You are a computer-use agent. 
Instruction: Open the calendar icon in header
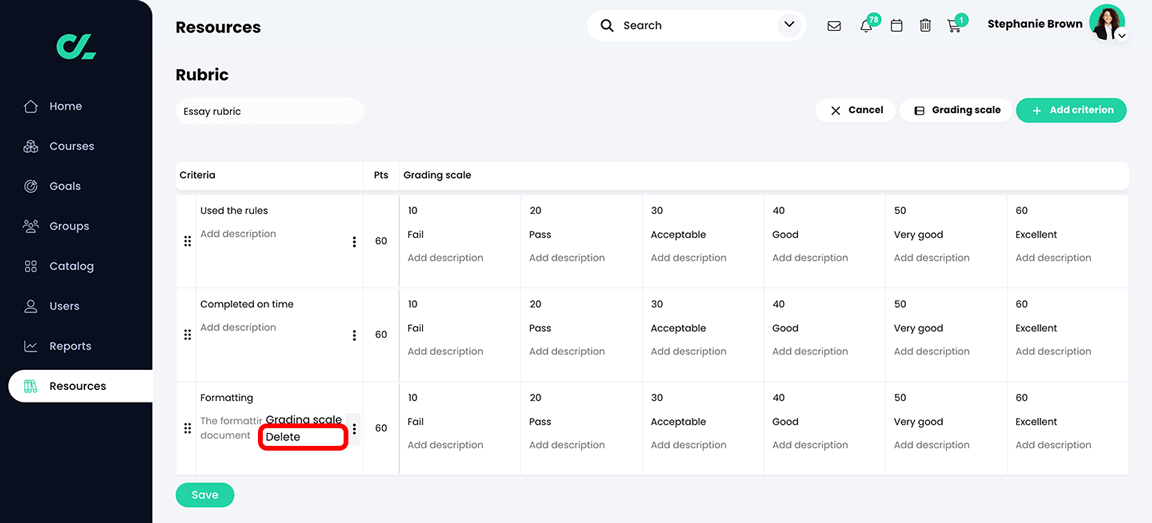click(896, 26)
